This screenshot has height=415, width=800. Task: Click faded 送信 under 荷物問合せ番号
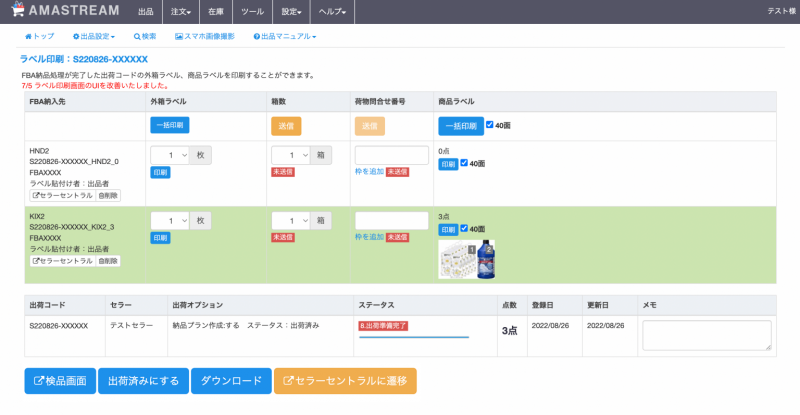(369, 126)
